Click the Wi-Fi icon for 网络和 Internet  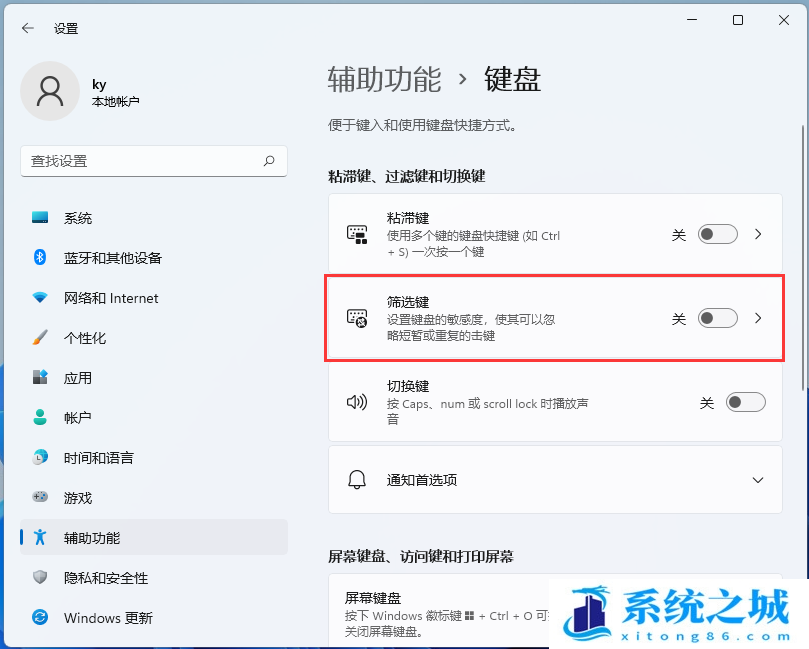click(x=40, y=298)
